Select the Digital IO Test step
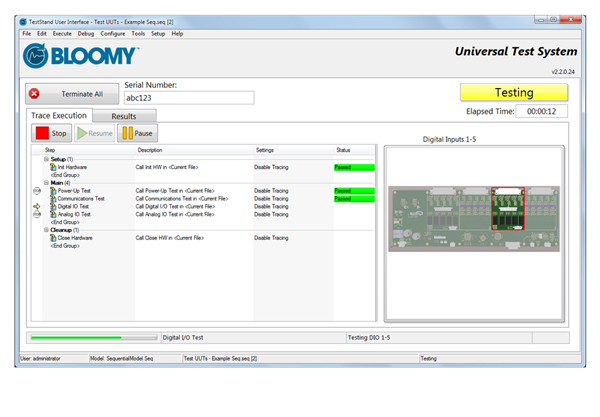The height and width of the screenshot is (417, 600). (x=74, y=206)
